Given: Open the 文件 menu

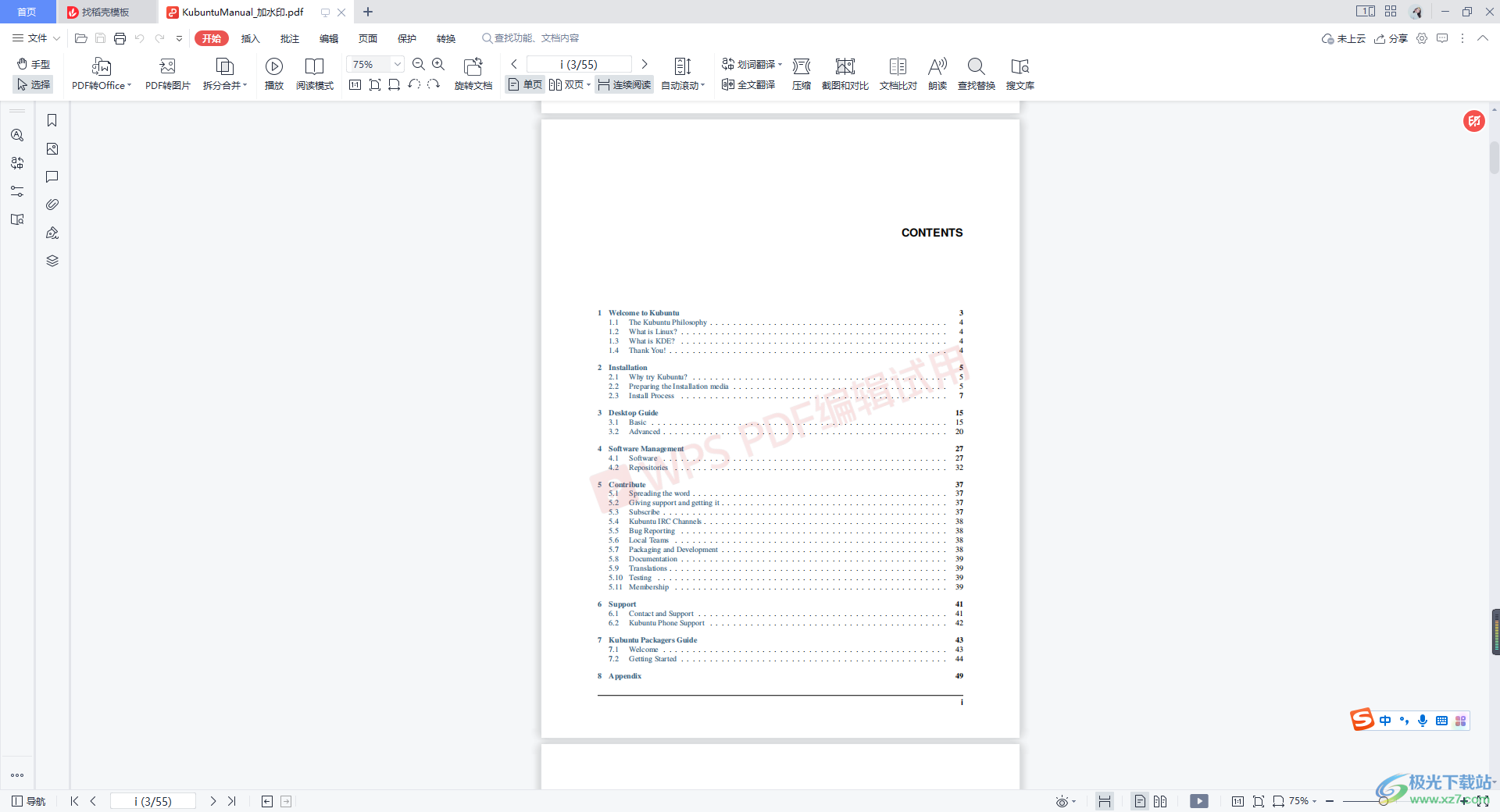Looking at the screenshot, I should pyautogui.click(x=36, y=38).
